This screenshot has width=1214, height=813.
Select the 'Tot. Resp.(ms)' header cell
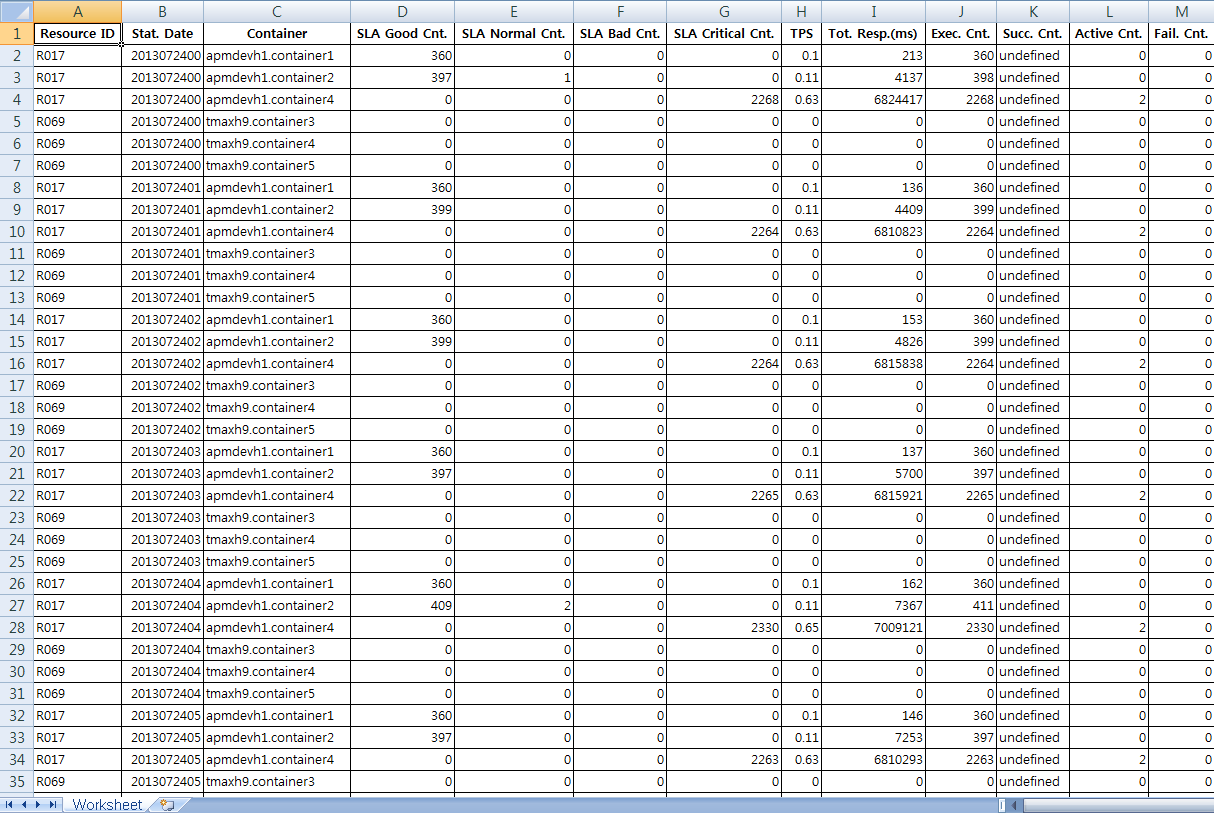[x=874, y=33]
